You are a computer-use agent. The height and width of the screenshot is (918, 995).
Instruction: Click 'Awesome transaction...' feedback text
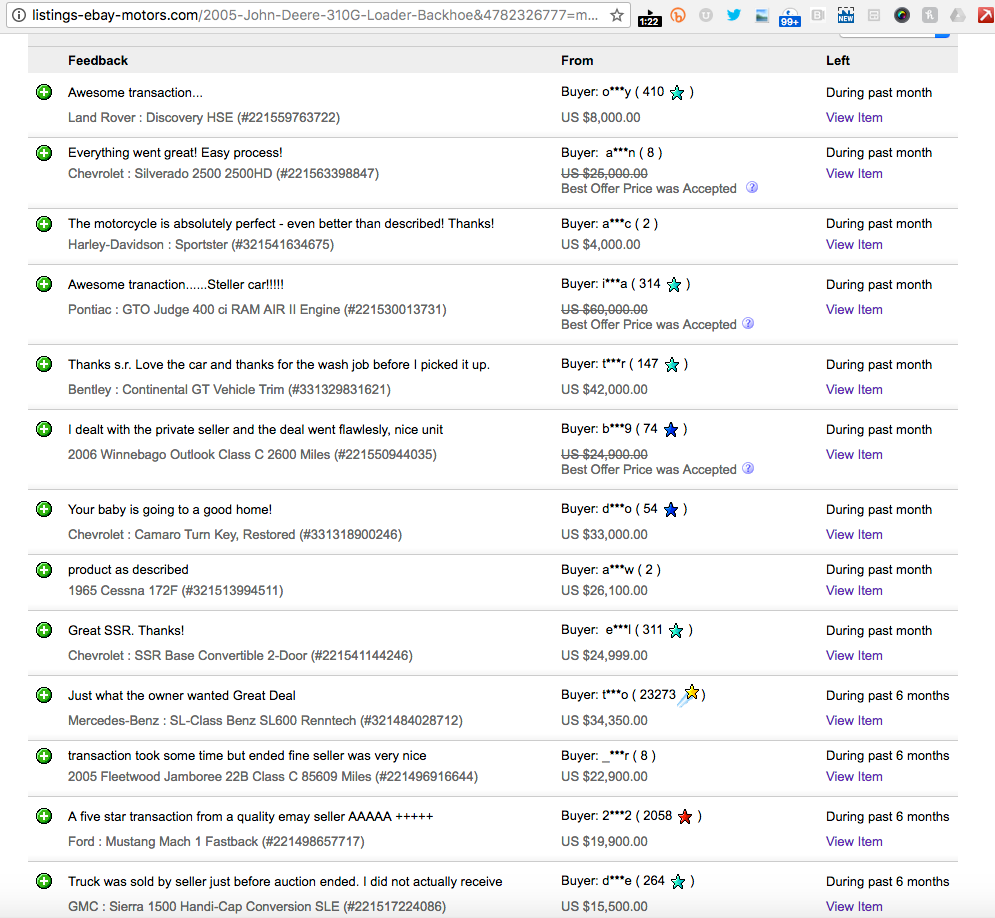[135, 92]
